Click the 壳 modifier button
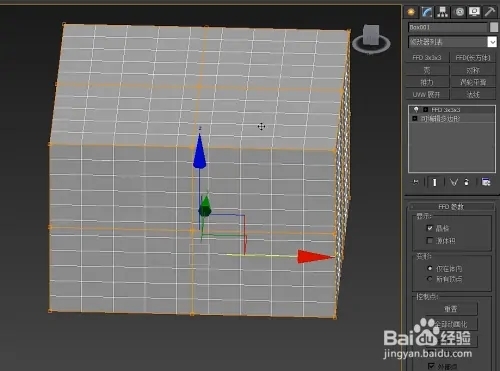 click(x=427, y=70)
